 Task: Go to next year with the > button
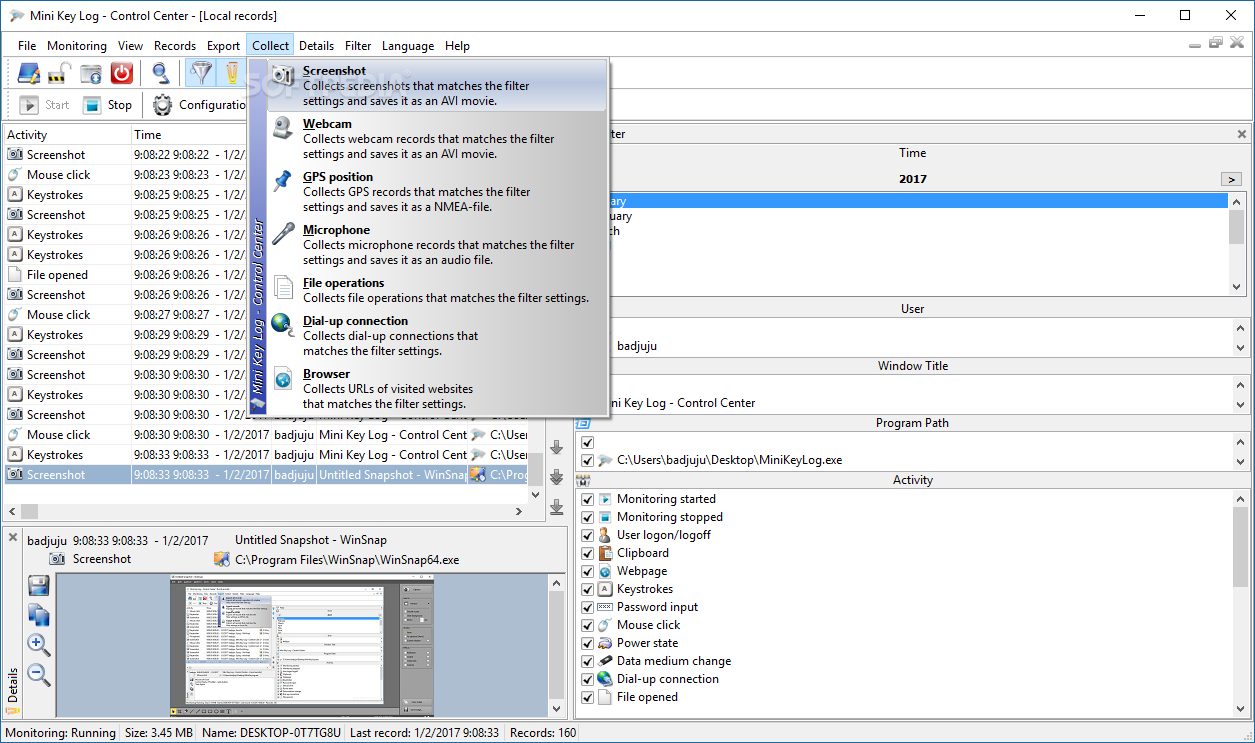click(1231, 179)
